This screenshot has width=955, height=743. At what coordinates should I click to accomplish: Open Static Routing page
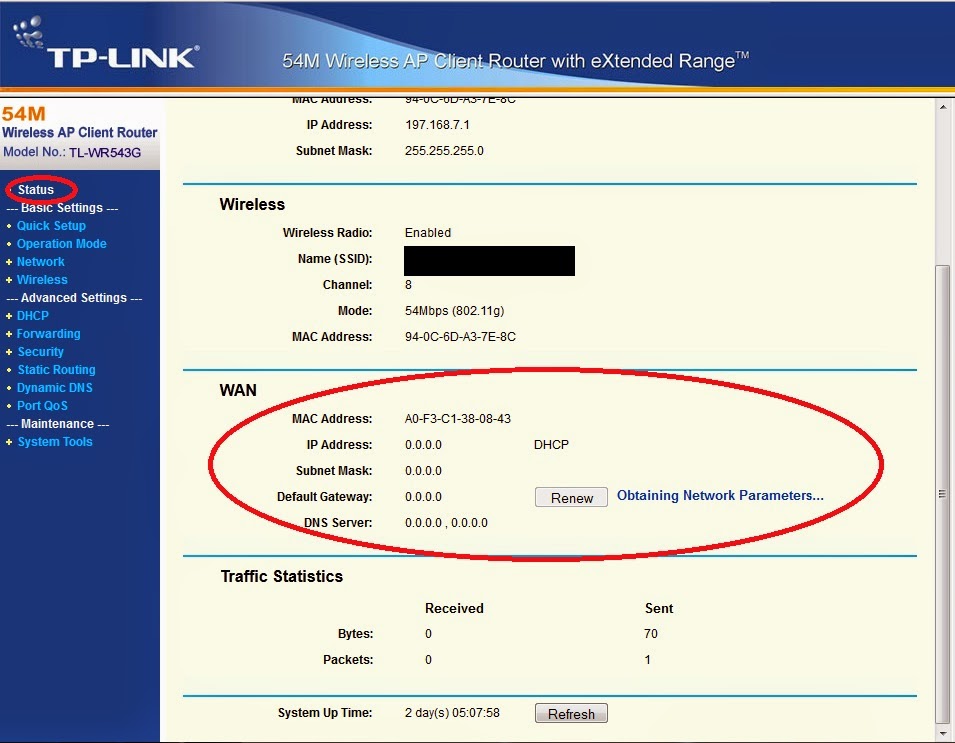click(x=56, y=370)
